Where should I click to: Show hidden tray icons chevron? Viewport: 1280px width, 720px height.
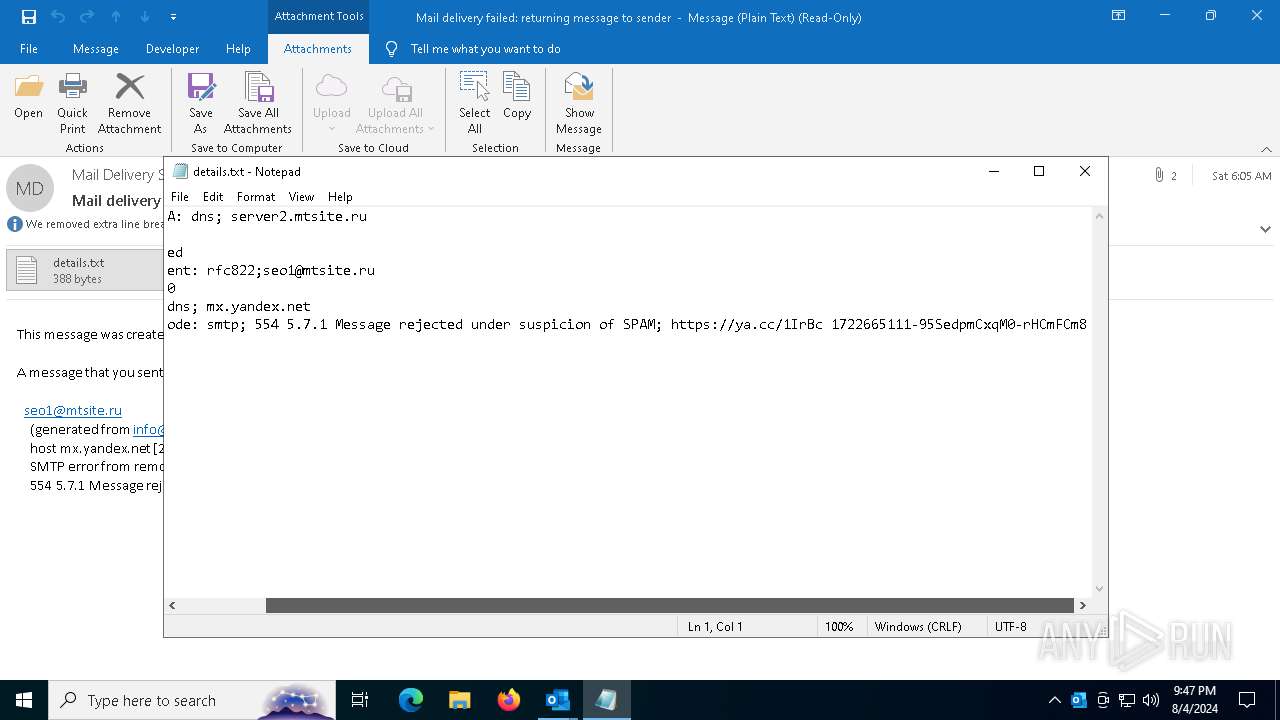click(x=1054, y=700)
